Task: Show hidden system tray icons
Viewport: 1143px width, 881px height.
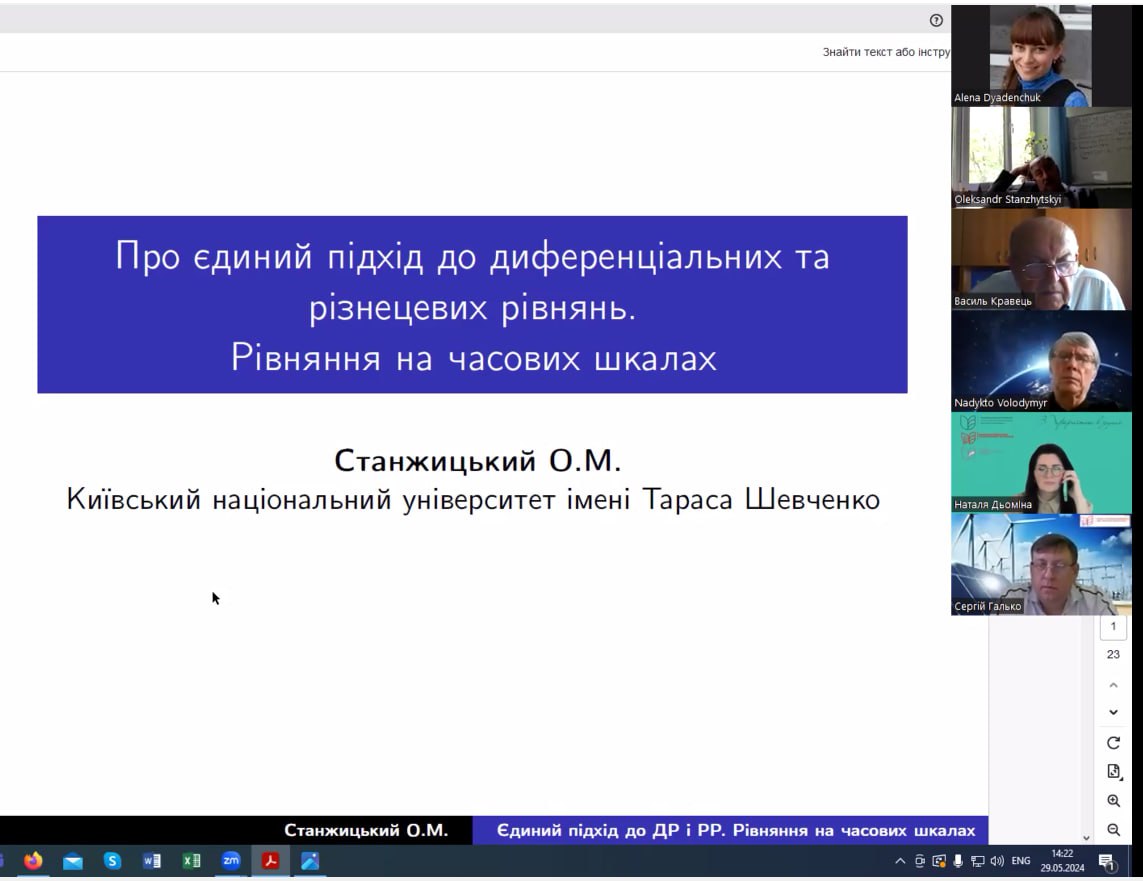Action: [900, 861]
